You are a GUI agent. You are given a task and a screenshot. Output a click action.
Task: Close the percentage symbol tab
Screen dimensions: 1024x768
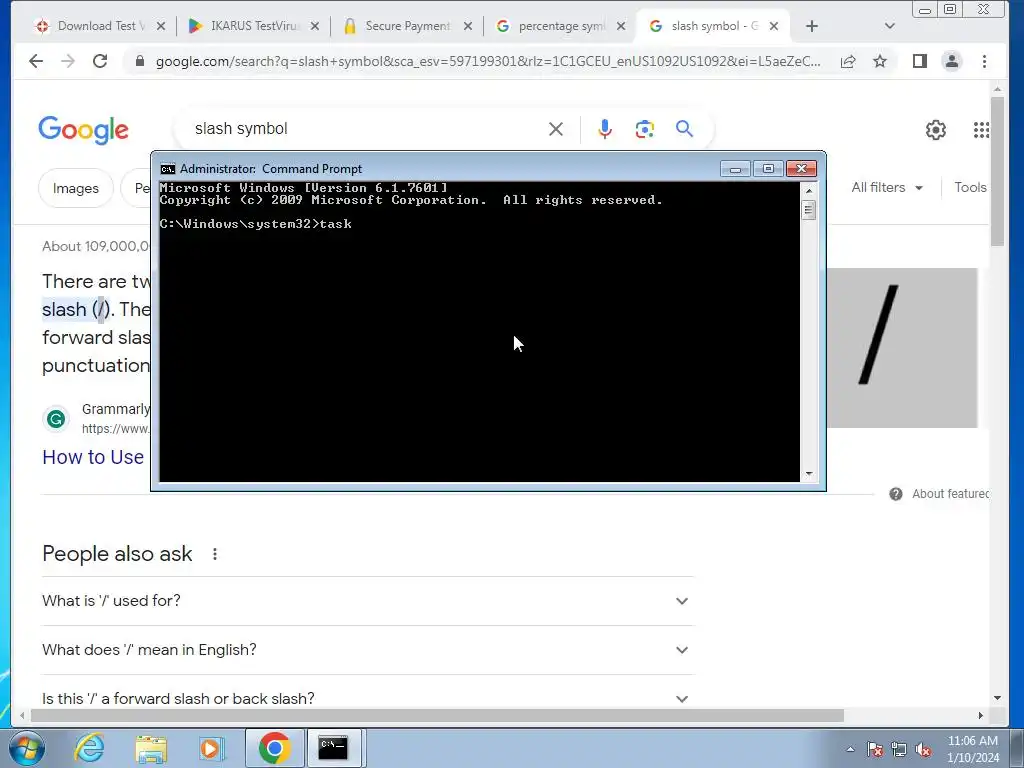click(621, 26)
